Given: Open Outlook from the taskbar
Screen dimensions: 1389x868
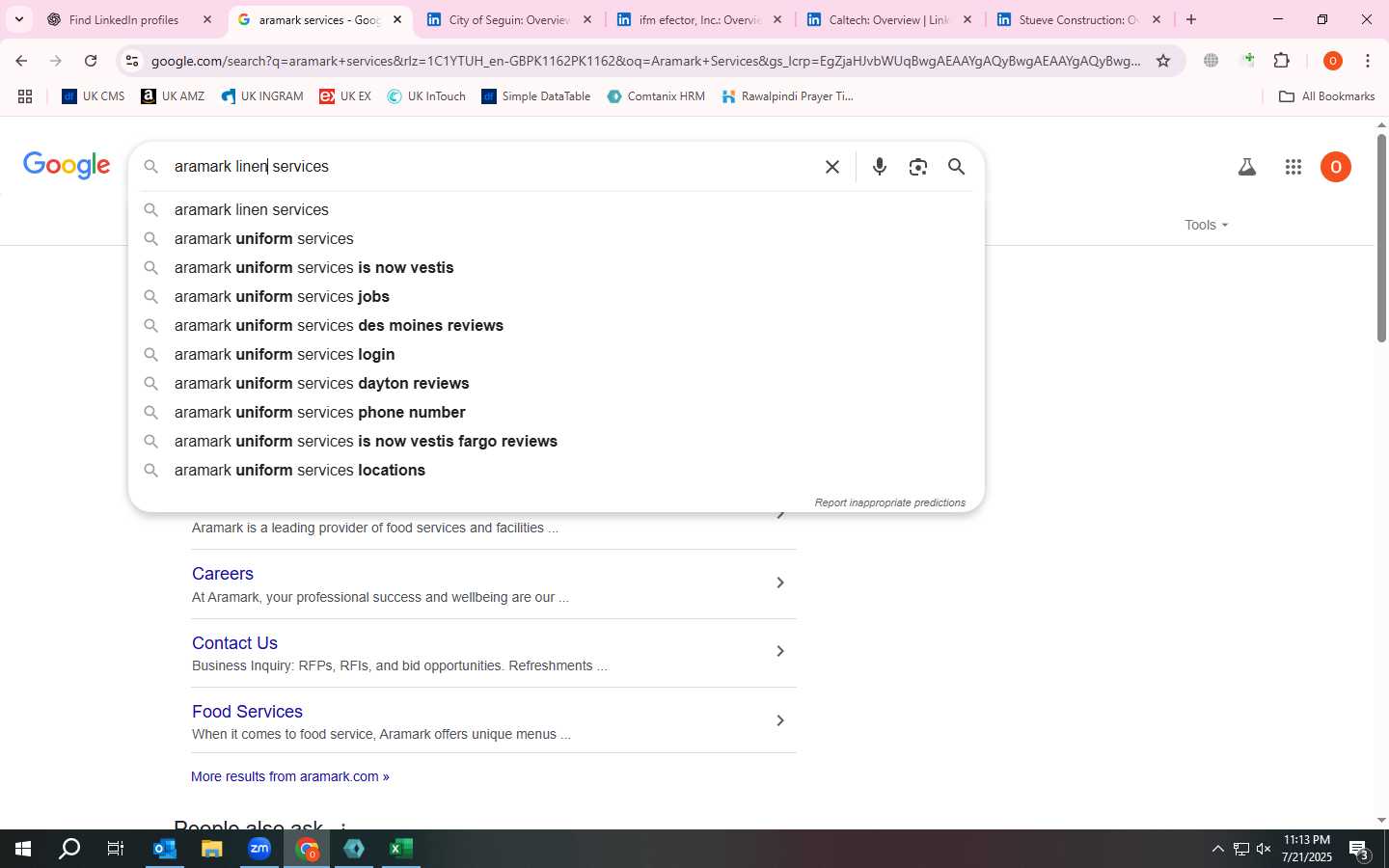Looking at the screenshot, I should pyautogui.click(x=165, y=849).
